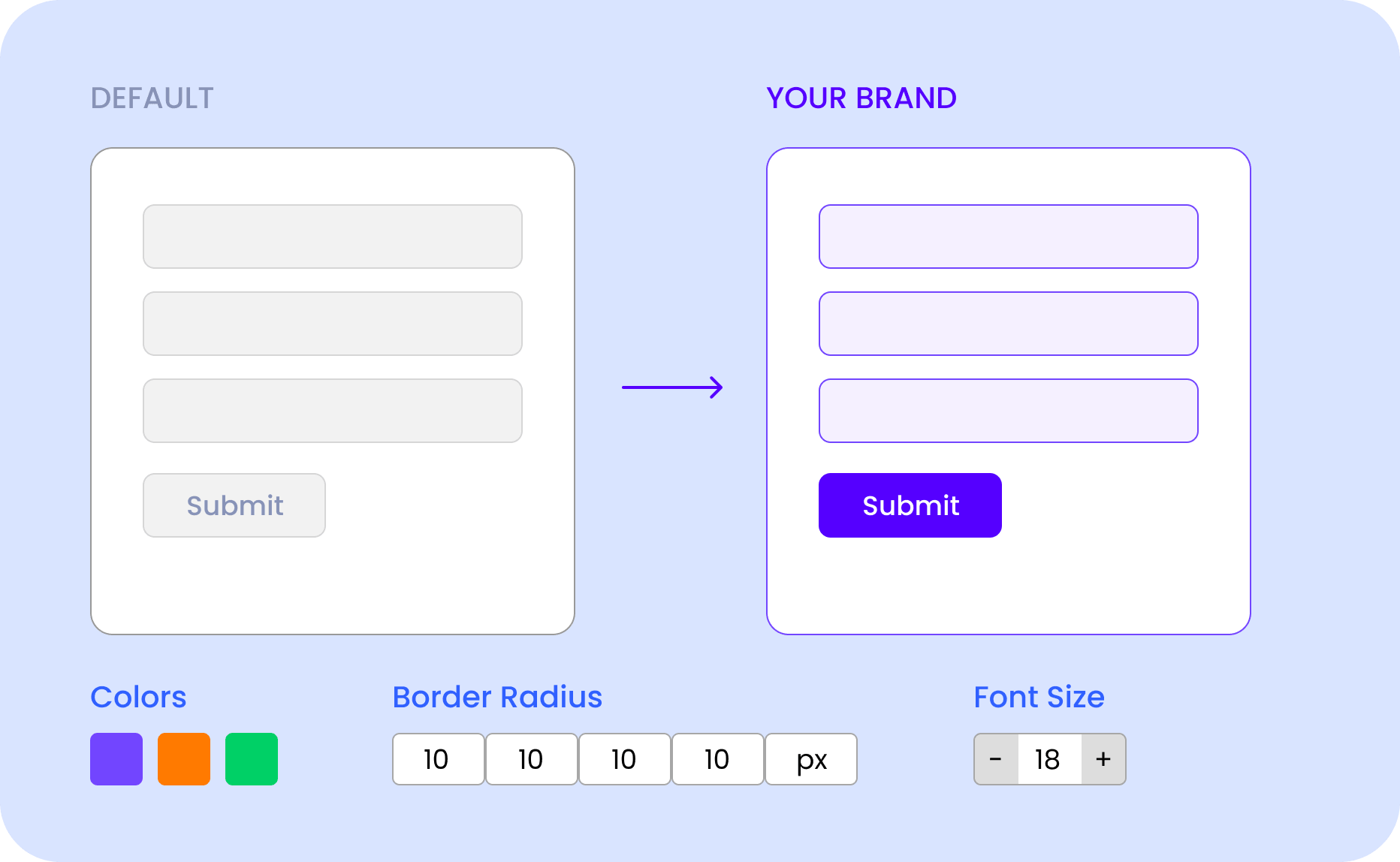Click the second input in branded form
Image resolution: width=1400 pixels, height=862 pixels.
pos(1009,324)
